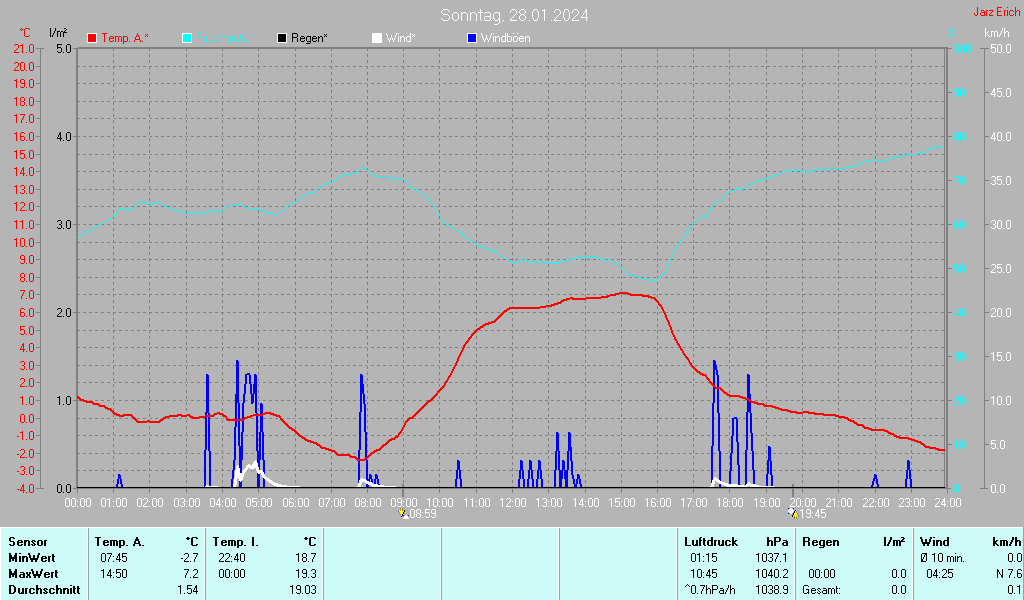Click the 'Luftdruck' column header
Image resolution: width=1024 pixels, height=600 pixels.
click(x=711, y=542)
